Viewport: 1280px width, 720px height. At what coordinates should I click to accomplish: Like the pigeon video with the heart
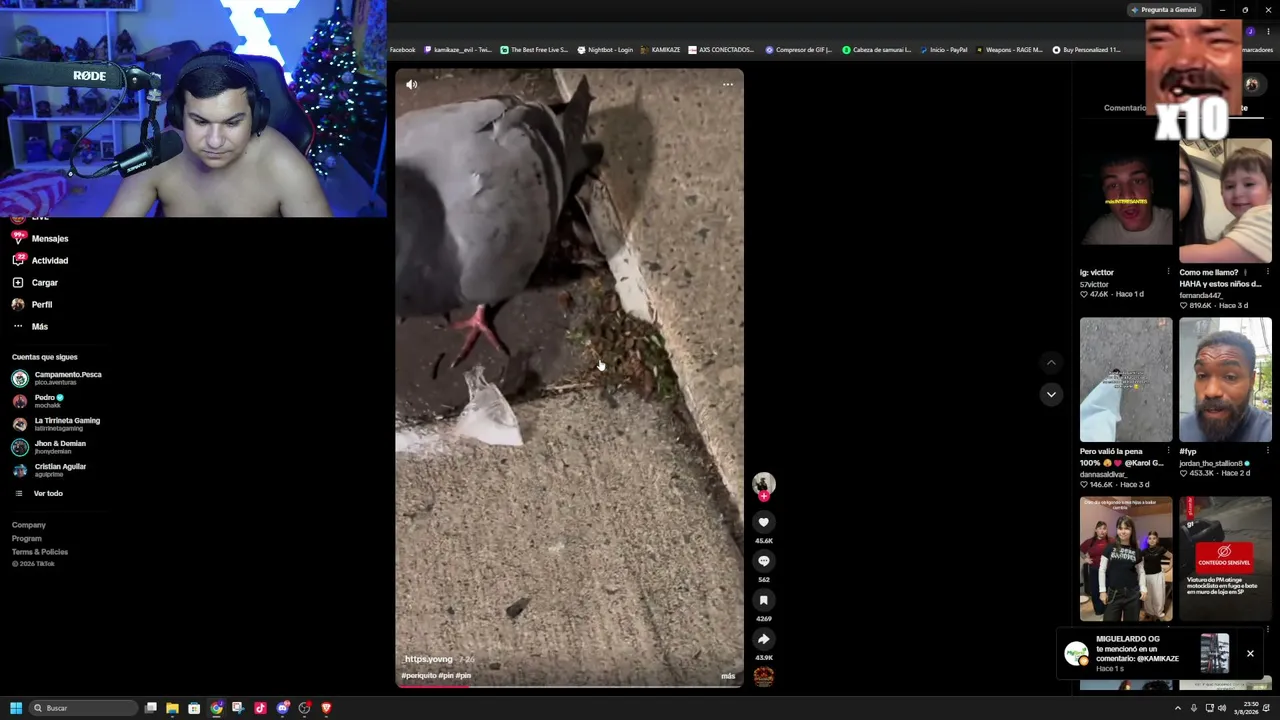coord(764,522)
